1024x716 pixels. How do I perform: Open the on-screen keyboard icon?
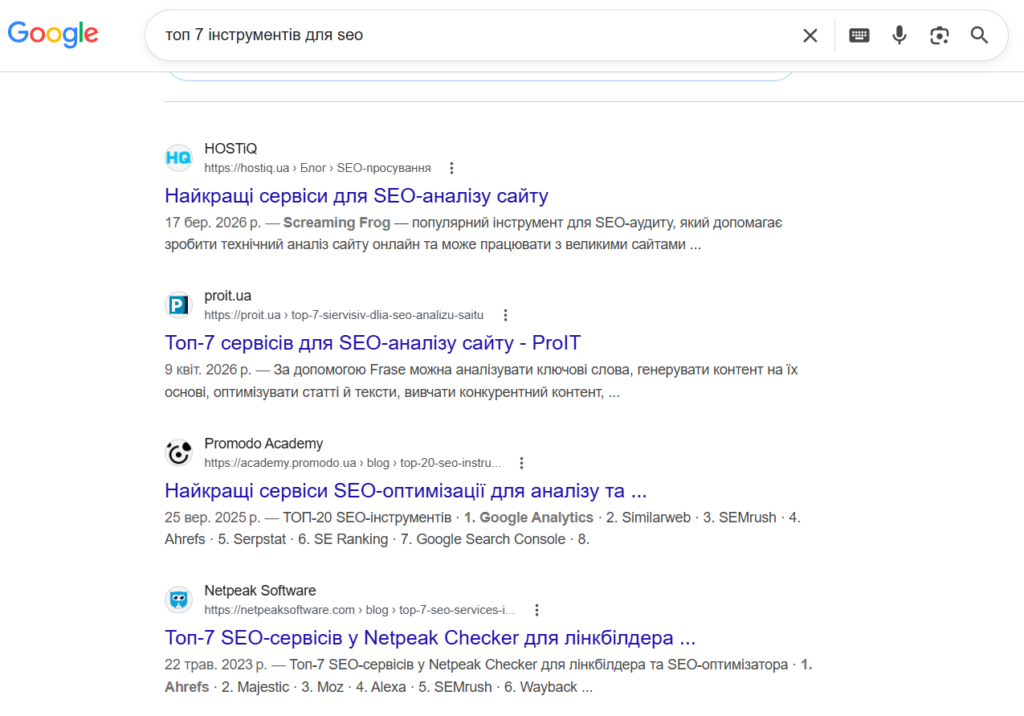[x=859, y=35]
